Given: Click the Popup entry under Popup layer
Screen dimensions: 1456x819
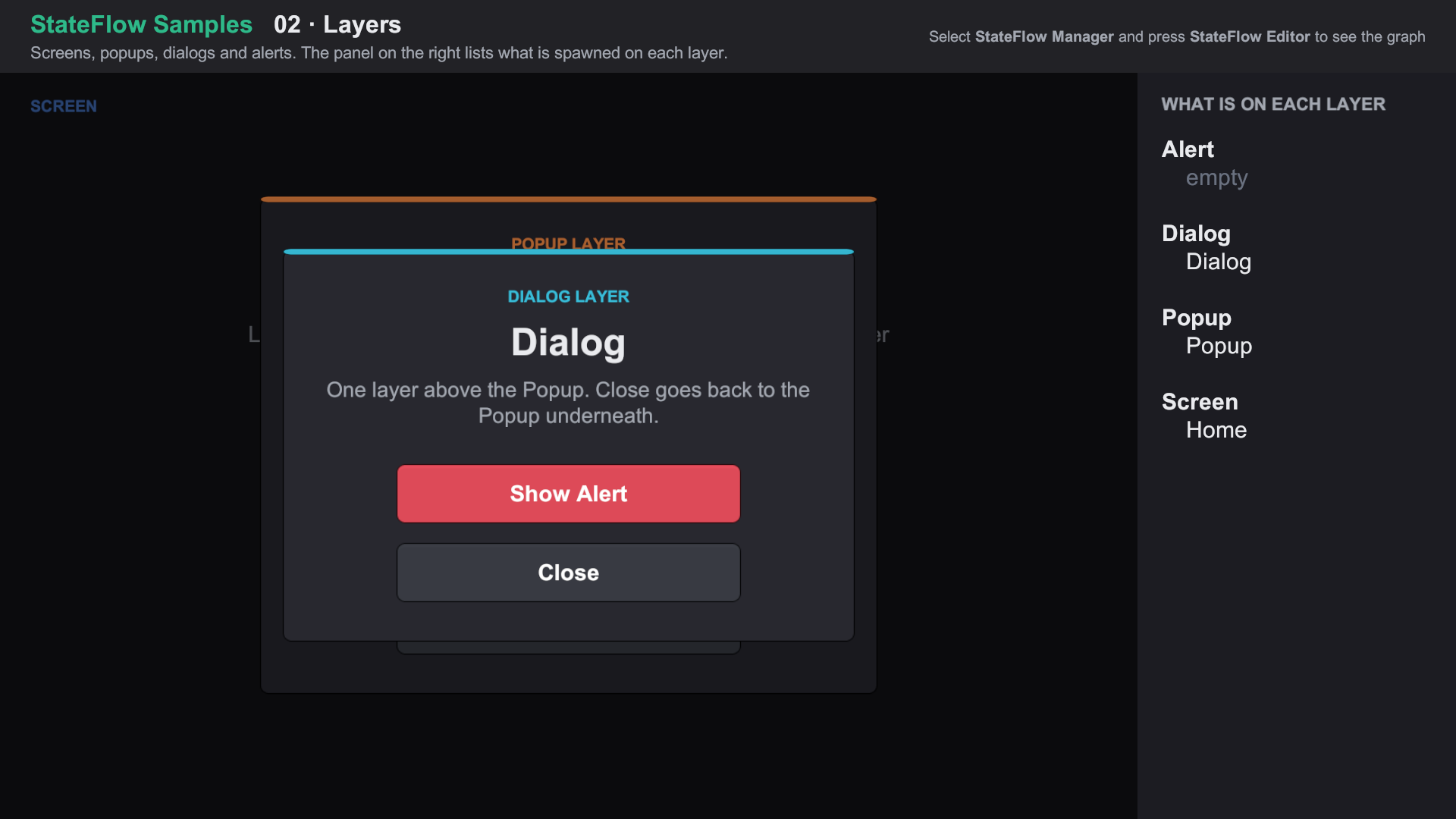Looking at the screenshot, I should (1219, 346).
